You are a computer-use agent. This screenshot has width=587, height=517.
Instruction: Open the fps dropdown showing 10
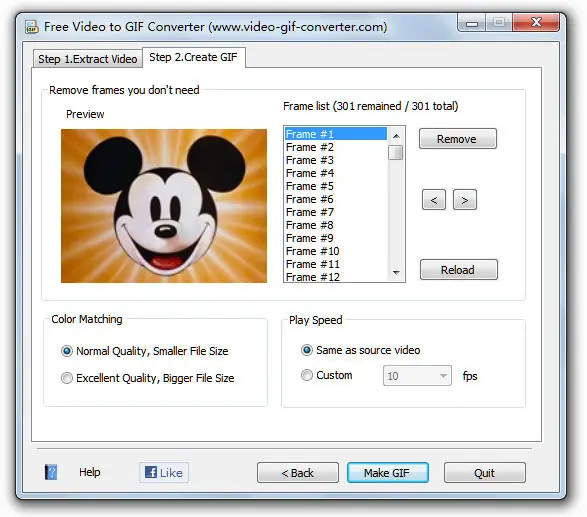pyautogui.click(x=417, y=375)
